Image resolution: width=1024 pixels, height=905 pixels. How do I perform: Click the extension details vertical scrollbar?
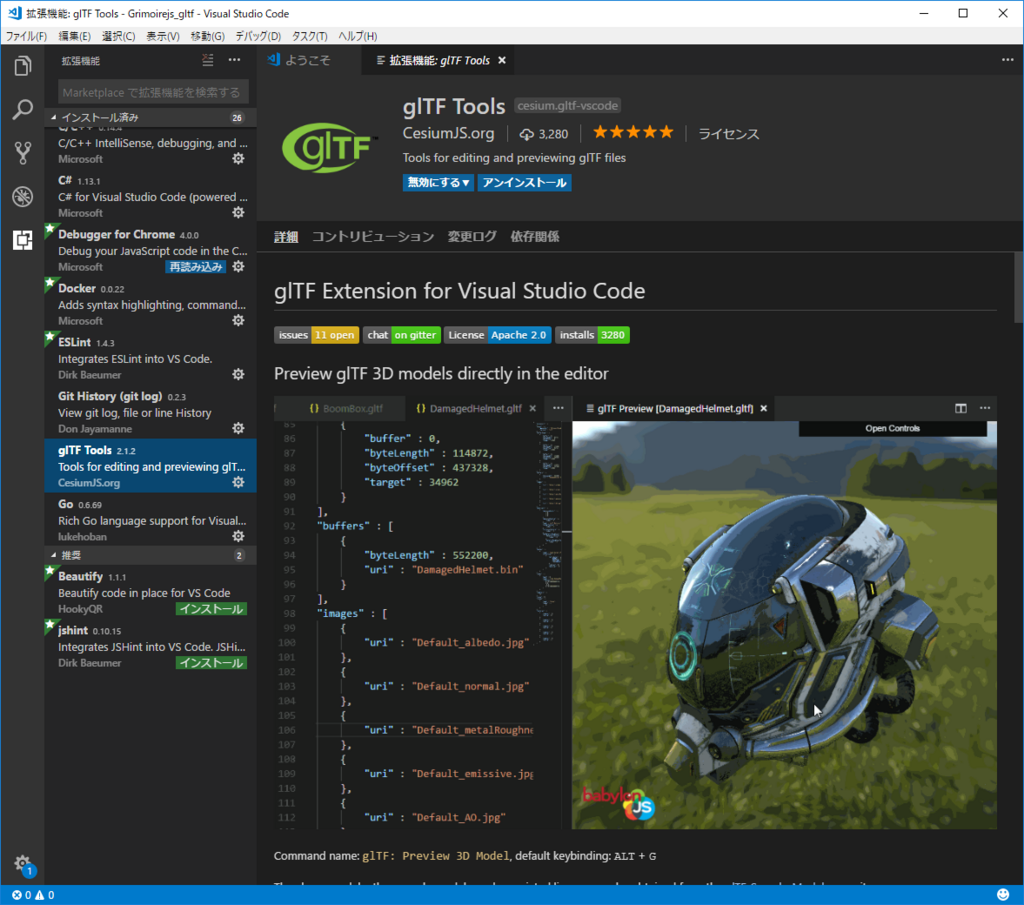1018,288
